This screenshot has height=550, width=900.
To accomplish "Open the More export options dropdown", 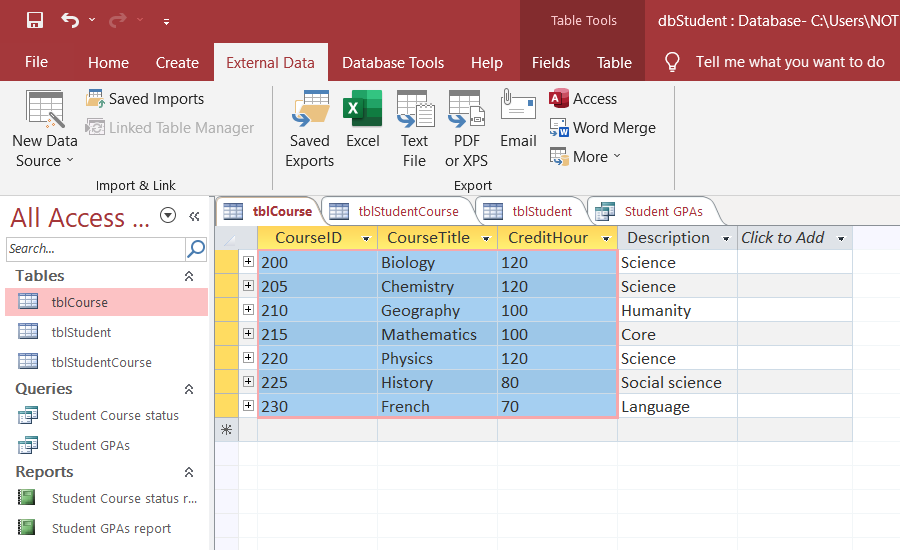I will pyautogui.click(x=585, y=156).
